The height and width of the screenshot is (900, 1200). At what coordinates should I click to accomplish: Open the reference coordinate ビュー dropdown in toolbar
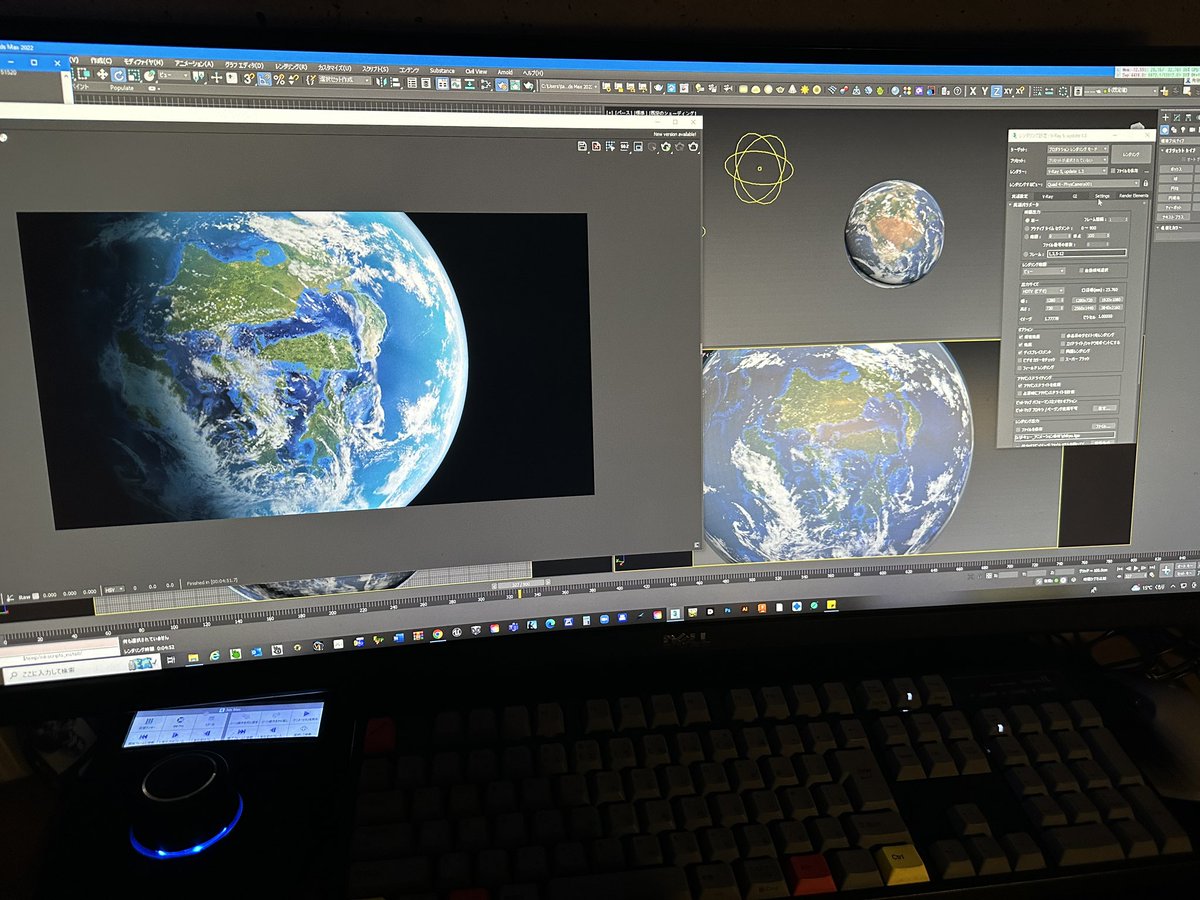tap(173, 75)
